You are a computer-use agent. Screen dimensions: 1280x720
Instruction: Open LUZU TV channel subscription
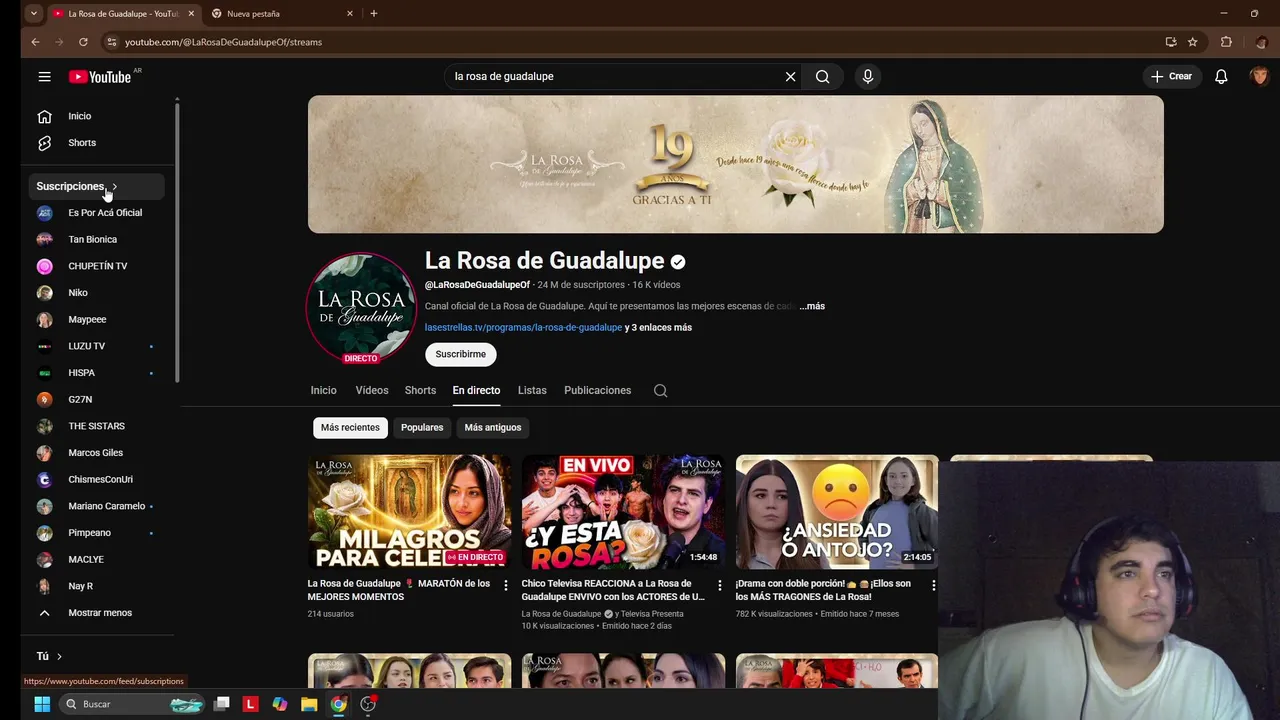[x=96, y=346]
